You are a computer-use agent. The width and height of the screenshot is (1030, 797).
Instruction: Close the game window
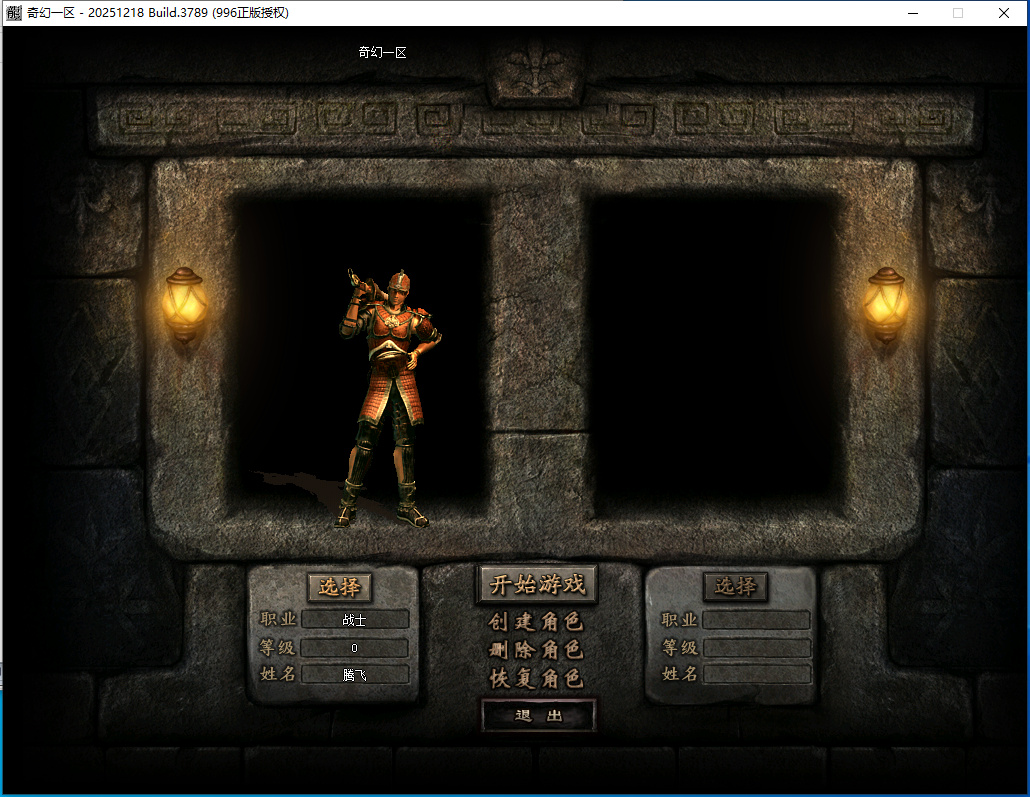pos(1004,13)
